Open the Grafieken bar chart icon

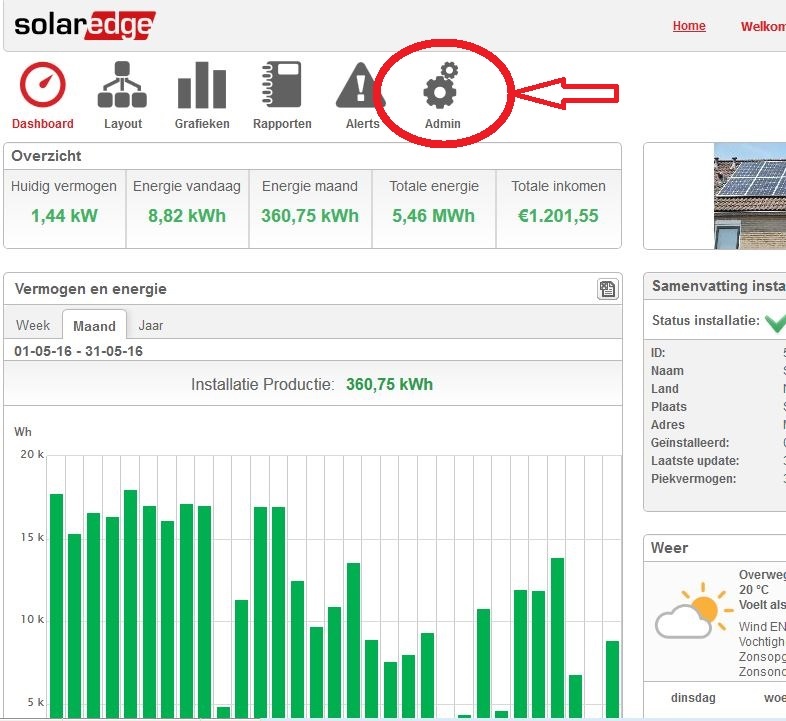[x=201, y=86]
